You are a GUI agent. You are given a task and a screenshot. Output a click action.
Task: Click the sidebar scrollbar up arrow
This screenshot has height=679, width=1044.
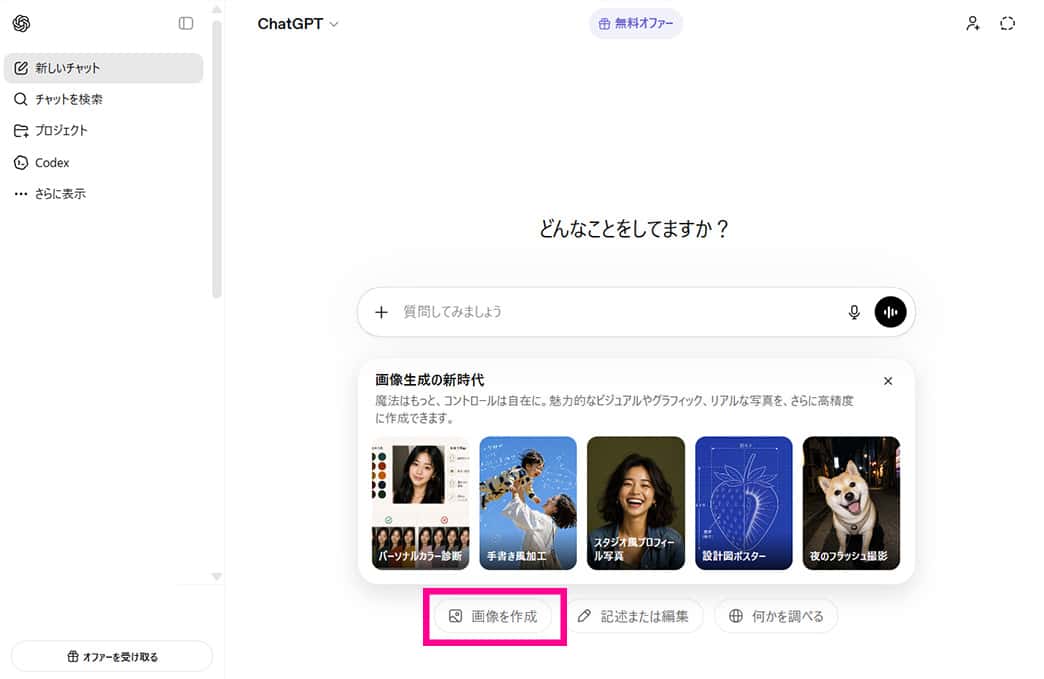[216, 9]
